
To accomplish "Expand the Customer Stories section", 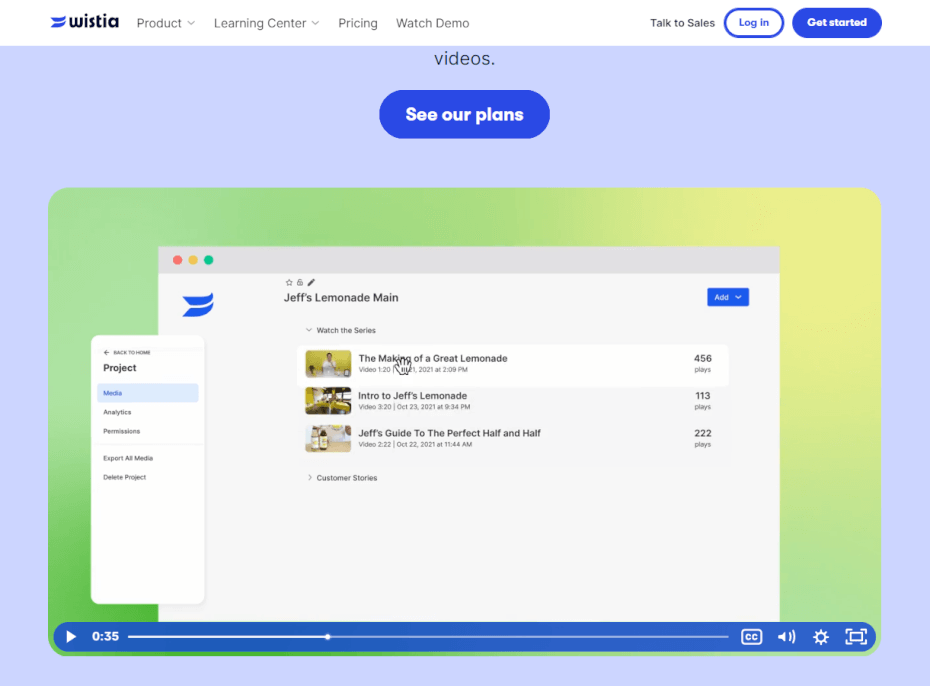I will [310, 478].
